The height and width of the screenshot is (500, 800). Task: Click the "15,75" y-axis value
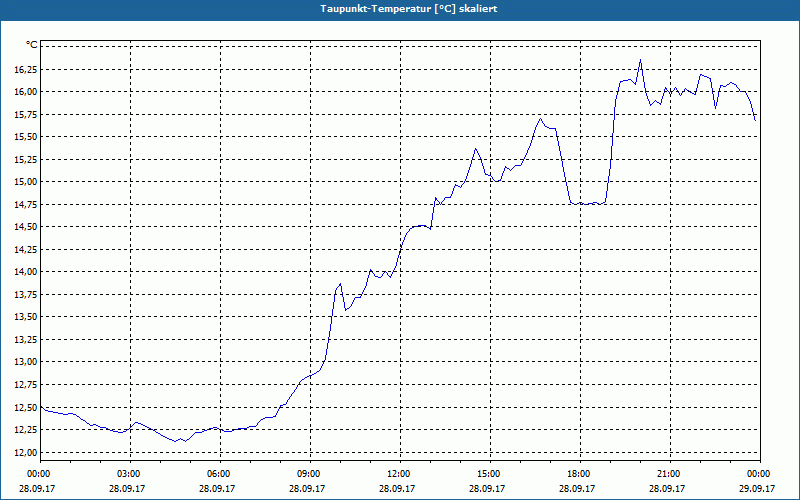pyautogui.click(x=26, y=114)
